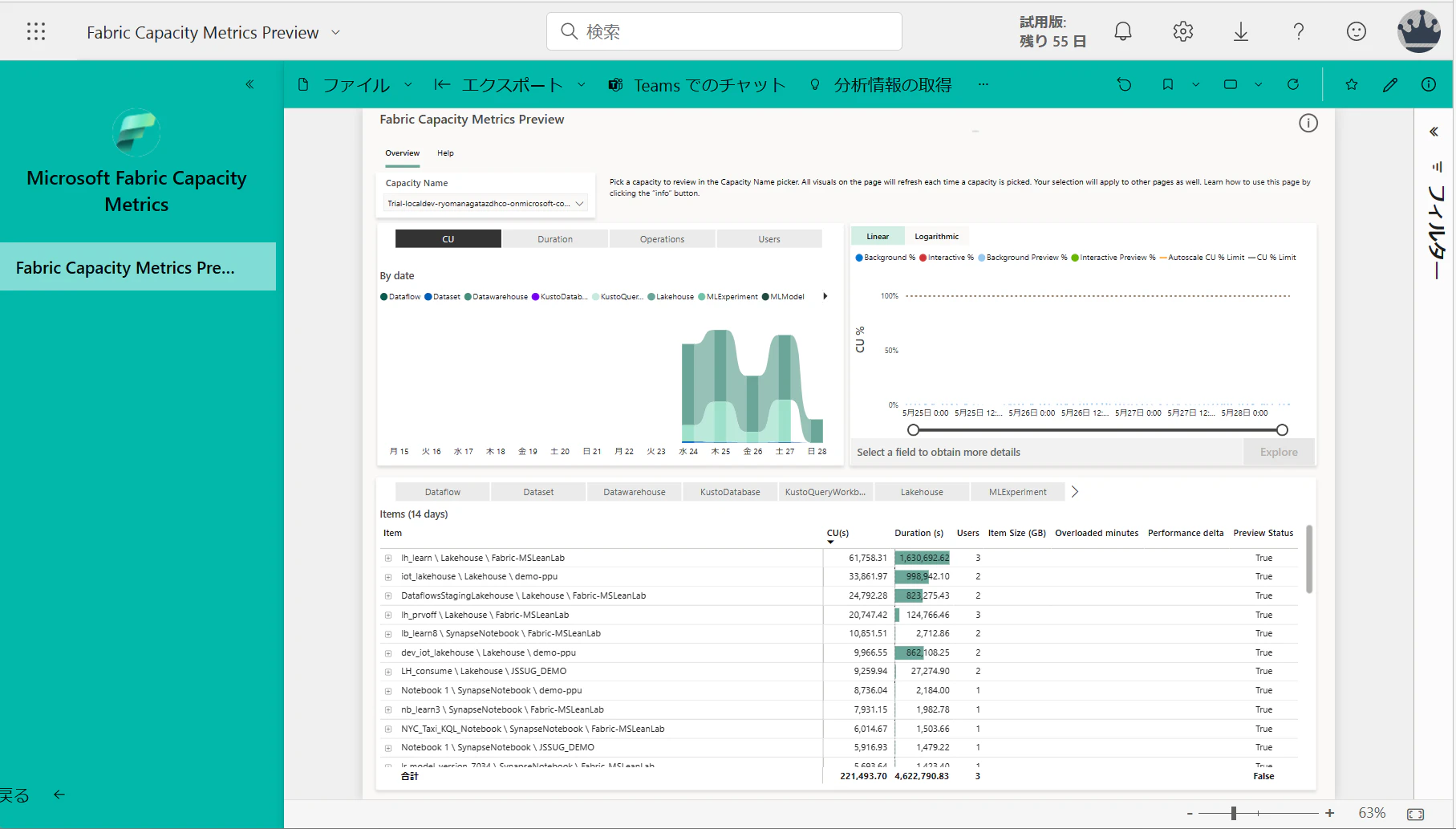The height and width of the screenshot is (829, 1456).
Task: Open the ファイル menu dropdown
Action: point(355,84)
